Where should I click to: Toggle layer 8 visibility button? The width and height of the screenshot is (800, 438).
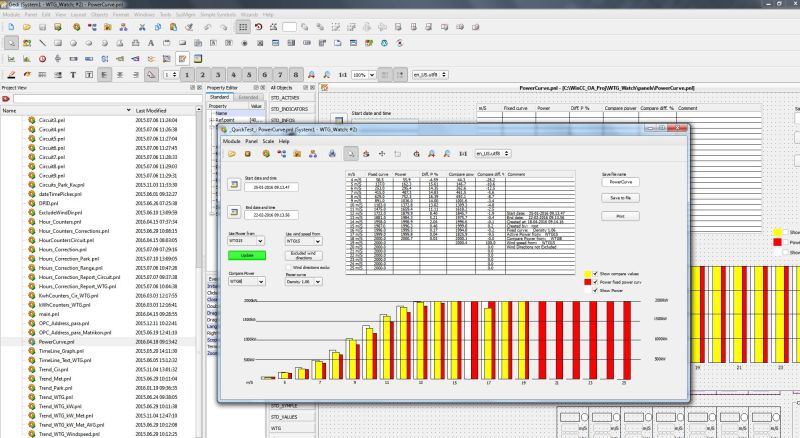pyautogui.click(x=296, y=75)
